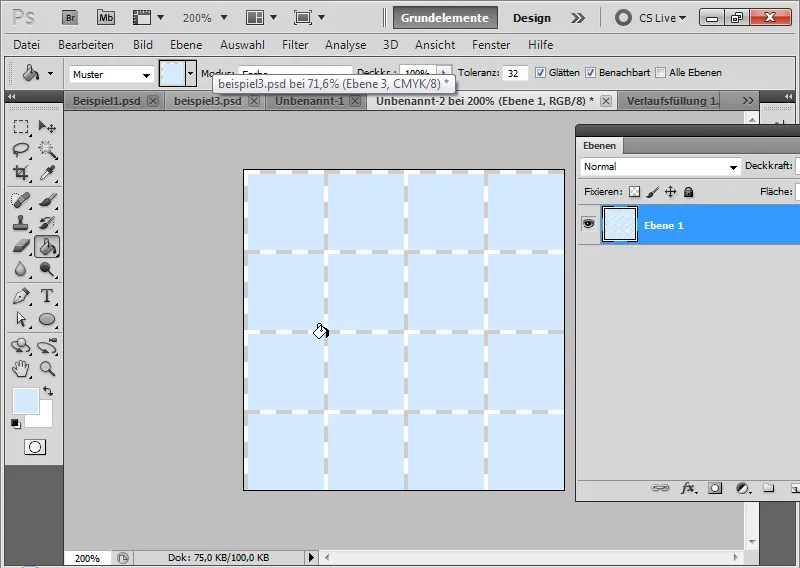Select the Crop tool

(x=21, y=172)
